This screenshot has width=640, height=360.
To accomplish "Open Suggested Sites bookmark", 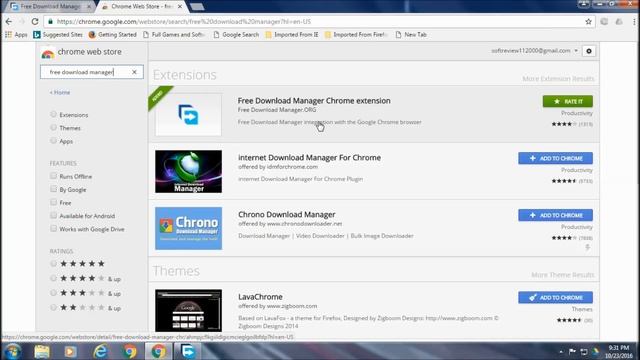I will click(58, 35).
